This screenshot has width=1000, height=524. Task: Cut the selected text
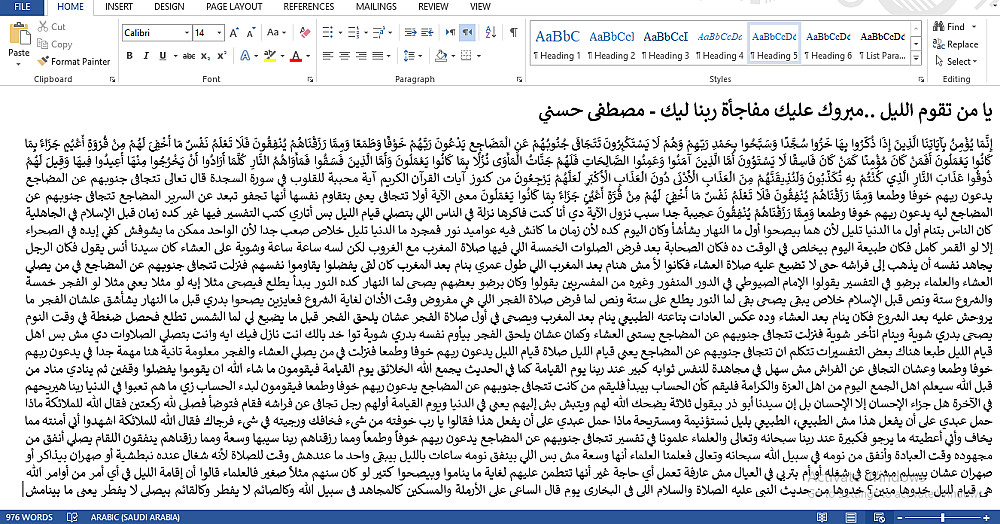[51, 27]
